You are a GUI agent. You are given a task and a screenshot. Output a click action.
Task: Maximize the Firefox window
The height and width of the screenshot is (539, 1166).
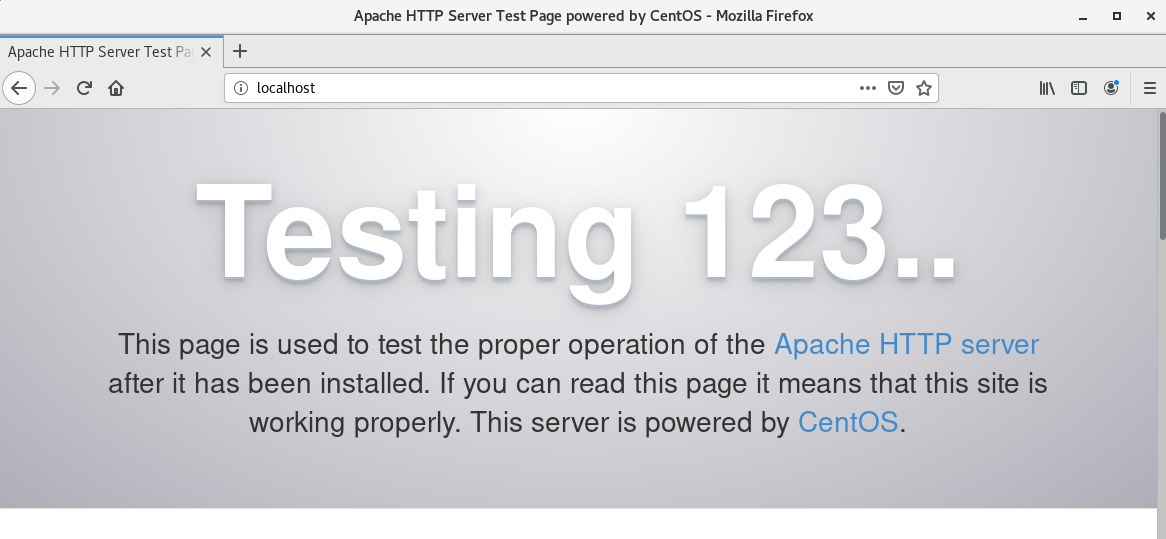coord(1116,16)
